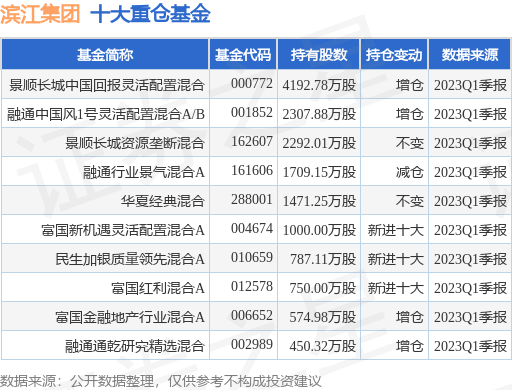Viewport: 512px width, 390px height.
Task: Select fund name 华夏经典混合
Action: point(163,201)
